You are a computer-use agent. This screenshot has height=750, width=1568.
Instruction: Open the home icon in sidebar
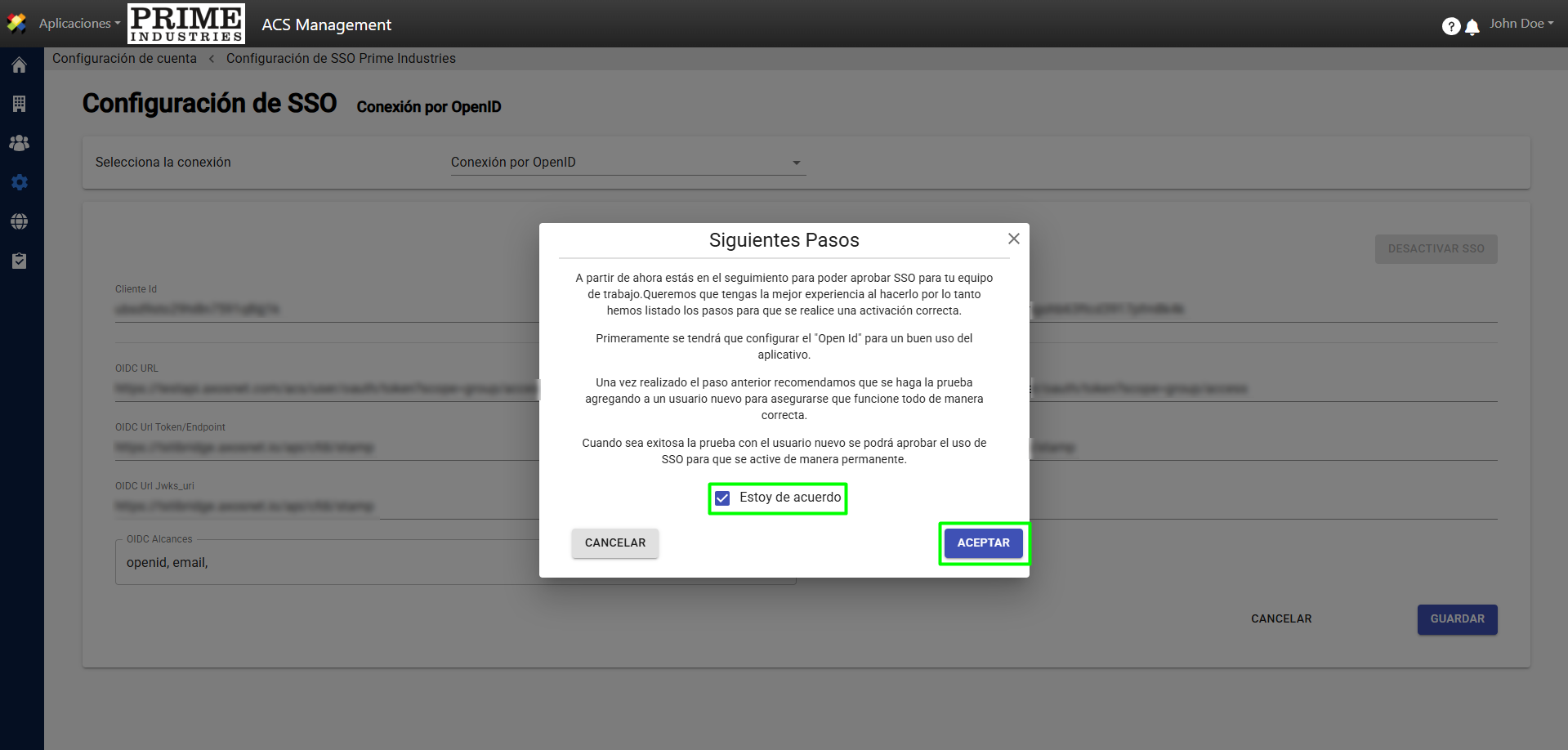tap(20, 65)
